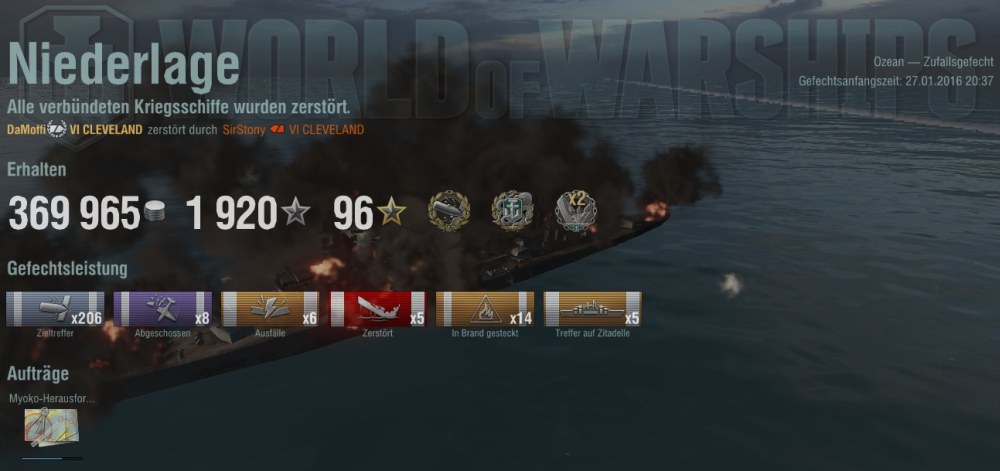
Task: Click the In Brand gesteckt x14 ribbon
Action: [485, 309]
